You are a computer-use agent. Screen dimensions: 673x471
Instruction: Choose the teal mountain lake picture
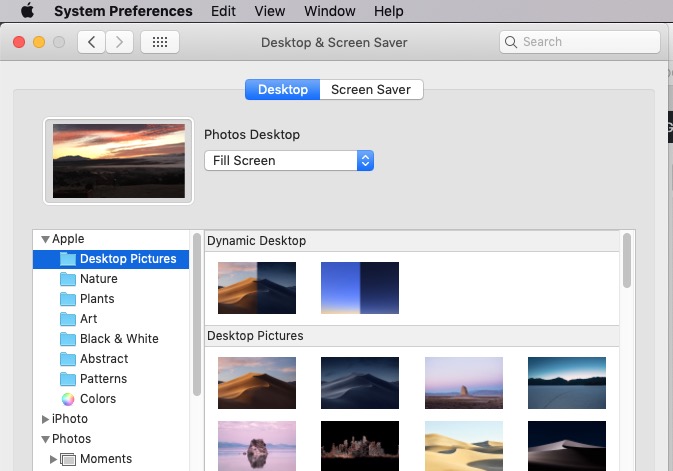[567, 383]
